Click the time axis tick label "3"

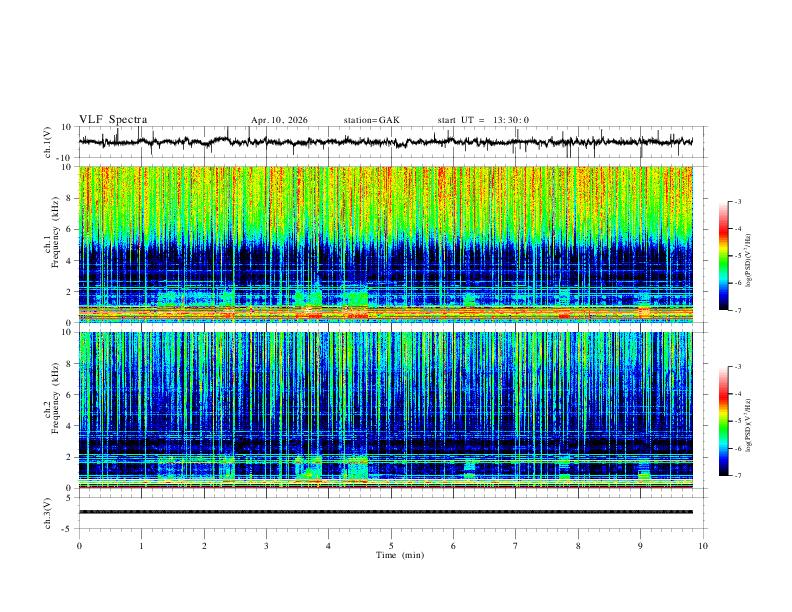coord(266,546)
